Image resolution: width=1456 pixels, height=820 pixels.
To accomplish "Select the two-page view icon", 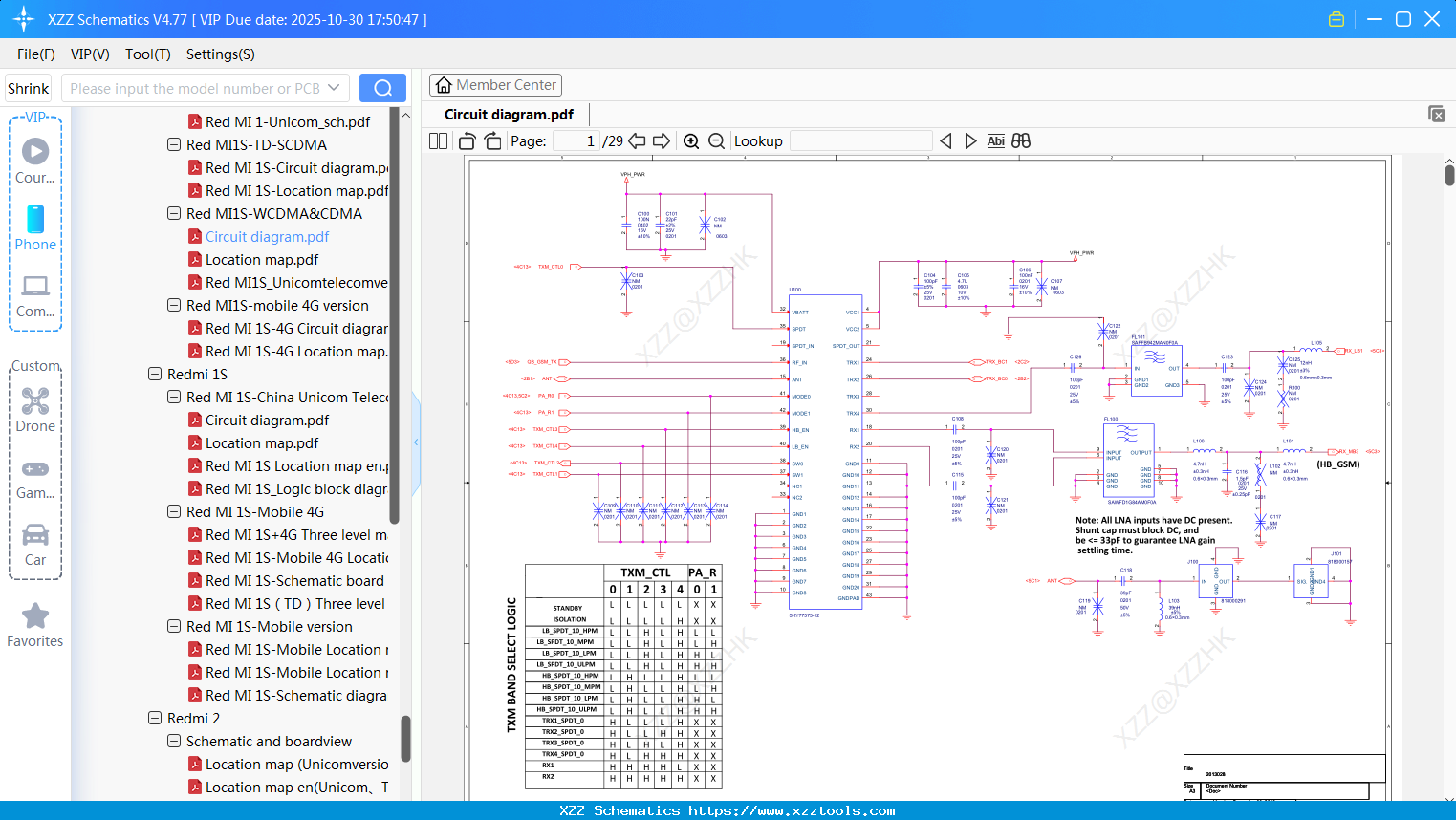I will pyautogui.click(x=437, y=140).
